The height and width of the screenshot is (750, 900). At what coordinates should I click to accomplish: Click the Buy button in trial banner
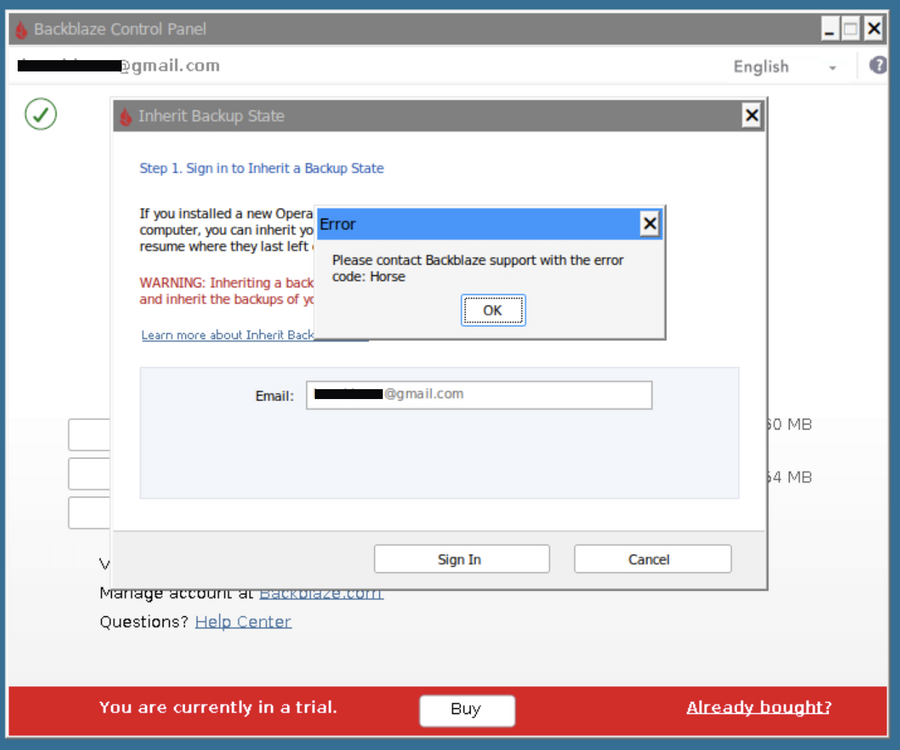[x=467, y=710]
